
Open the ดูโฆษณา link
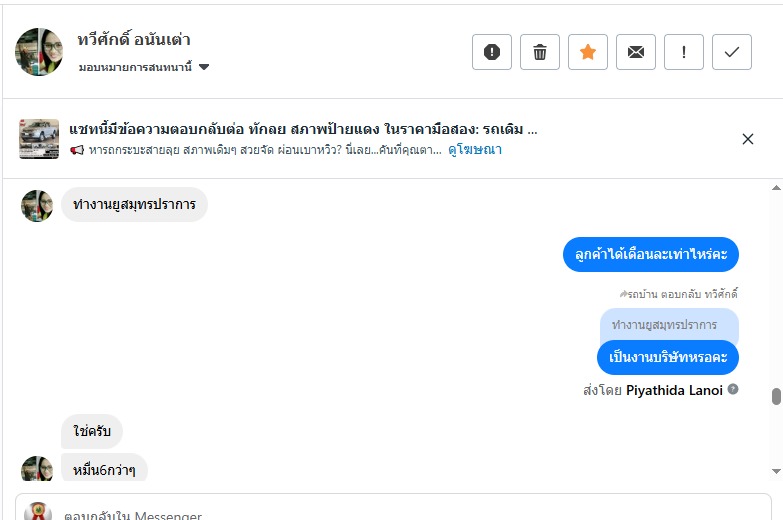tap(475, 150)
